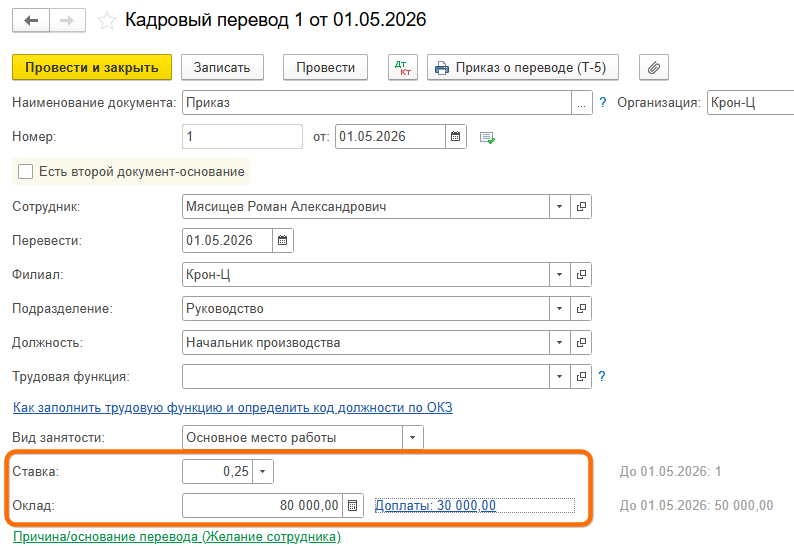Enable Есть второй документ-основание checkbox
Image resolution: width=794 pixels, height=548 pixels.
[25, 172]
